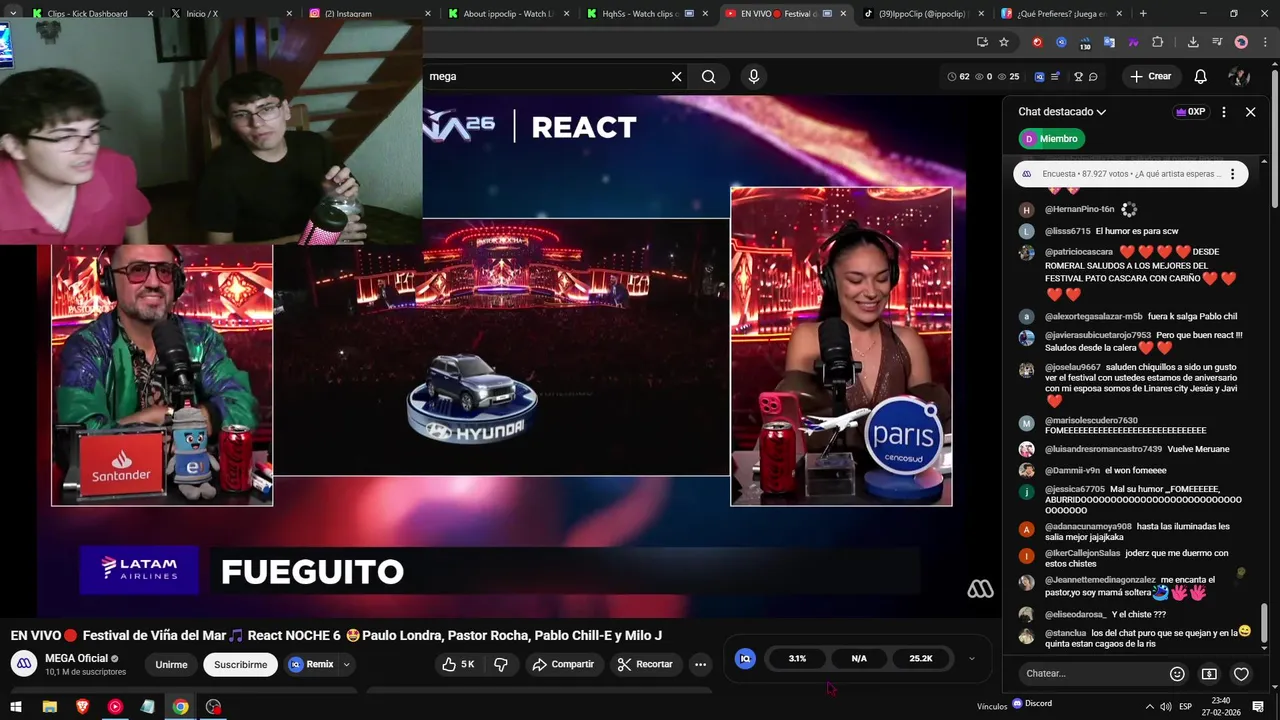Switch to ¿Qué Prefieres? tab
This screenshot has height=720, width=1280.
(1064, 14)
